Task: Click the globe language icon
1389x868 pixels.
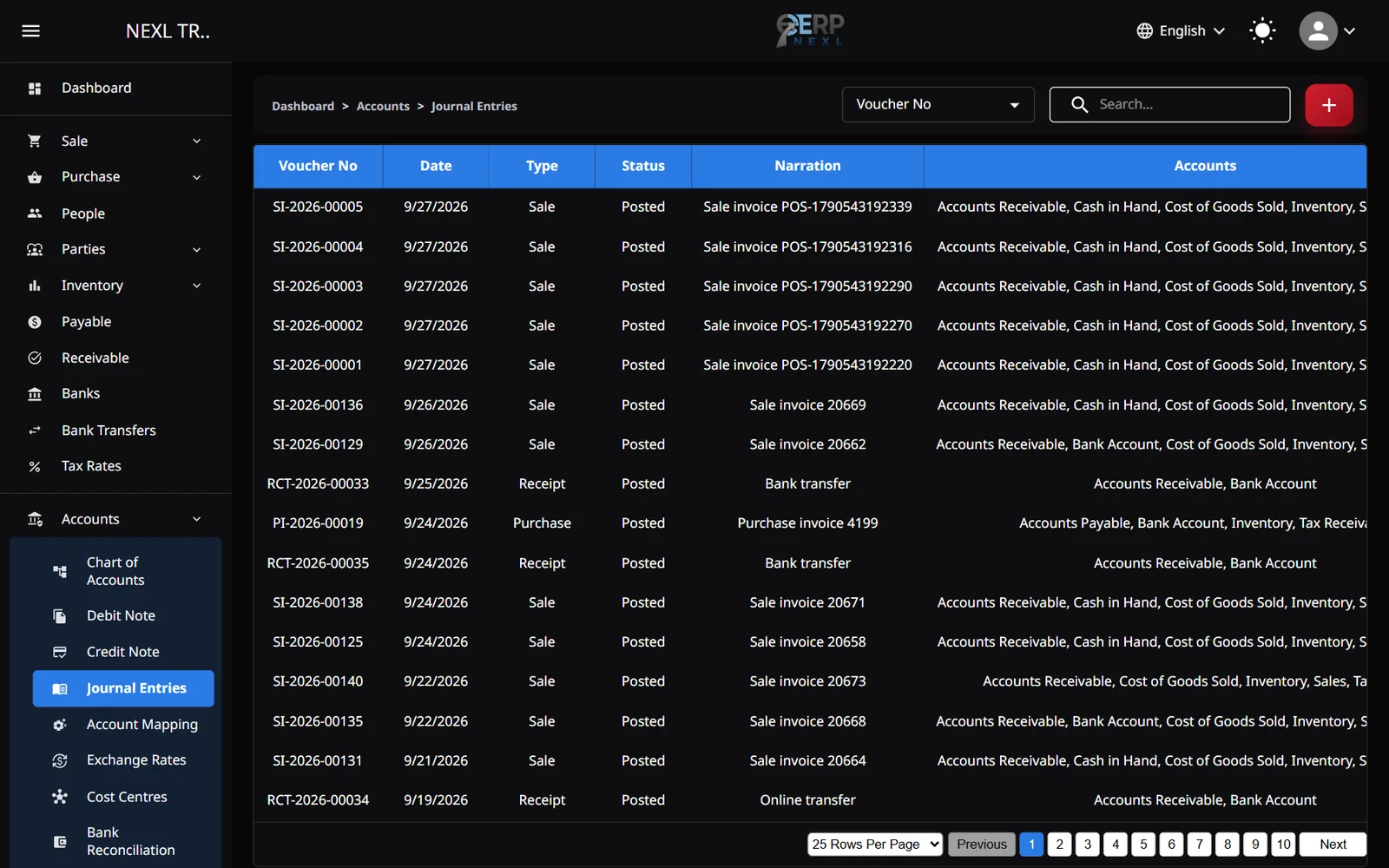Action: [x=1145, y=31]
